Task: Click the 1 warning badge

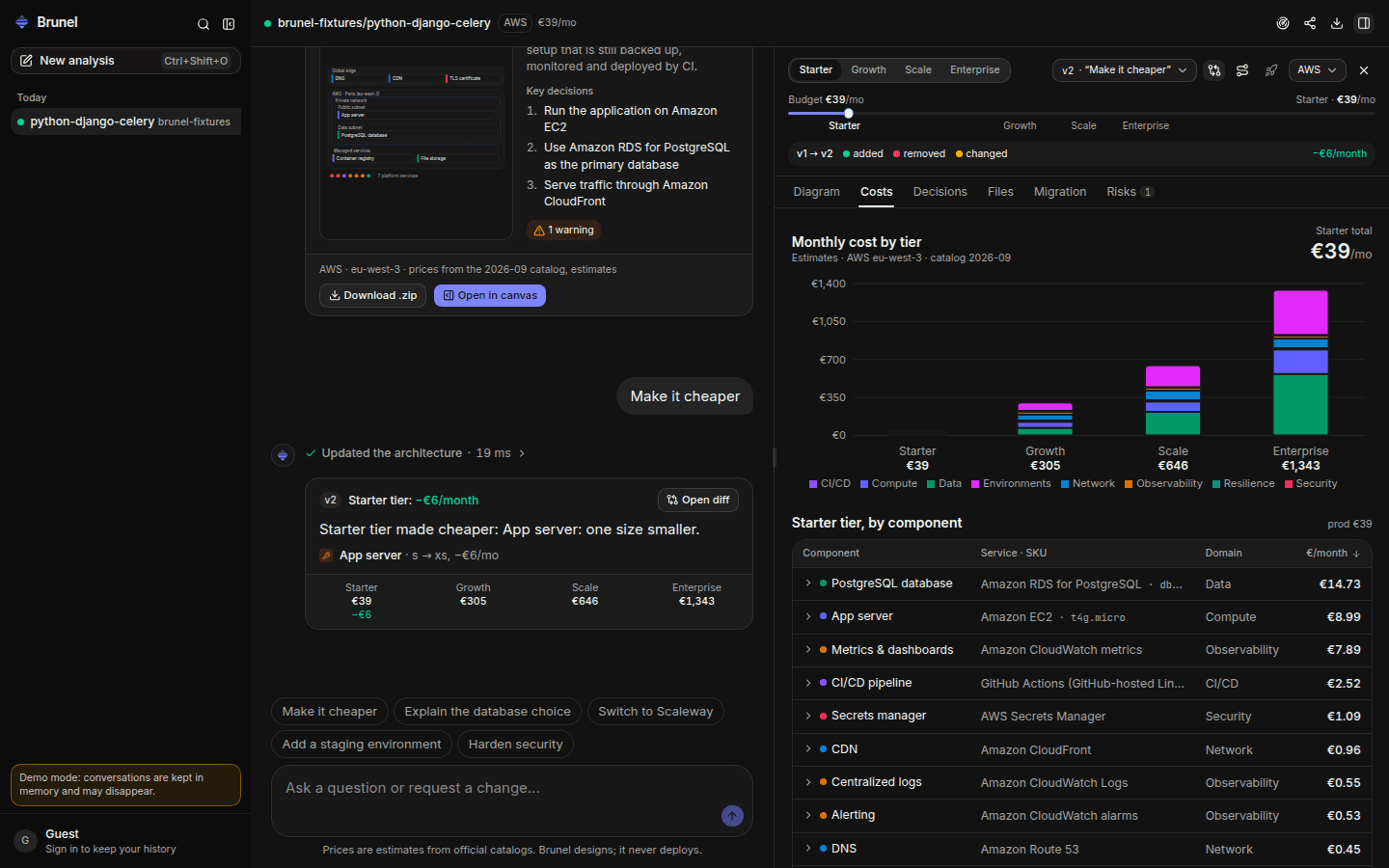Action: click(563, 230)
